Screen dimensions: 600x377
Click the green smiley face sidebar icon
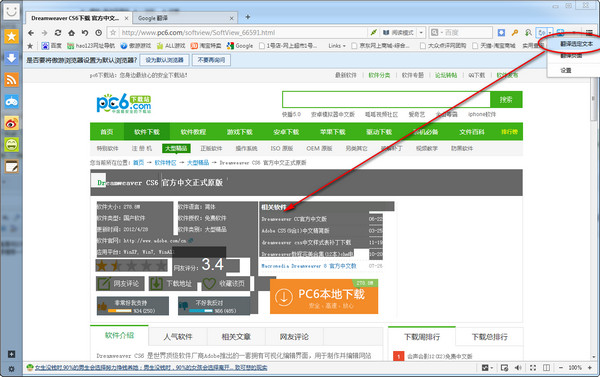click(x=11, y=145)
